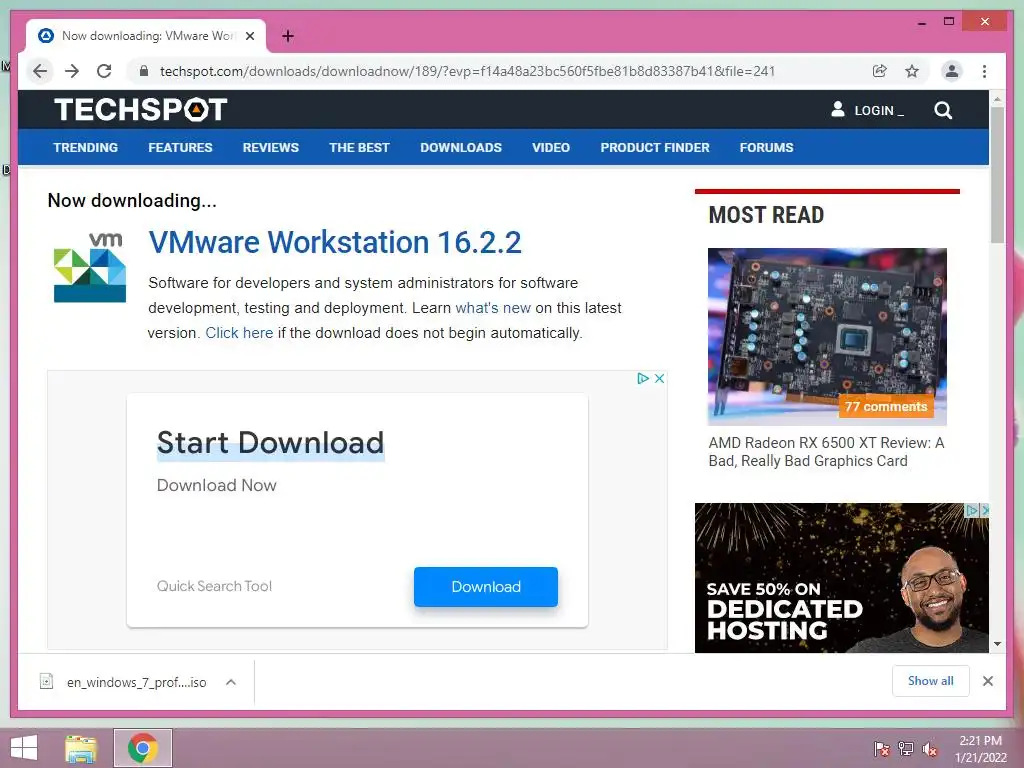The image size is (1024, 768).
Task: Click the 'Click here' download link
Action: (239, 332)
